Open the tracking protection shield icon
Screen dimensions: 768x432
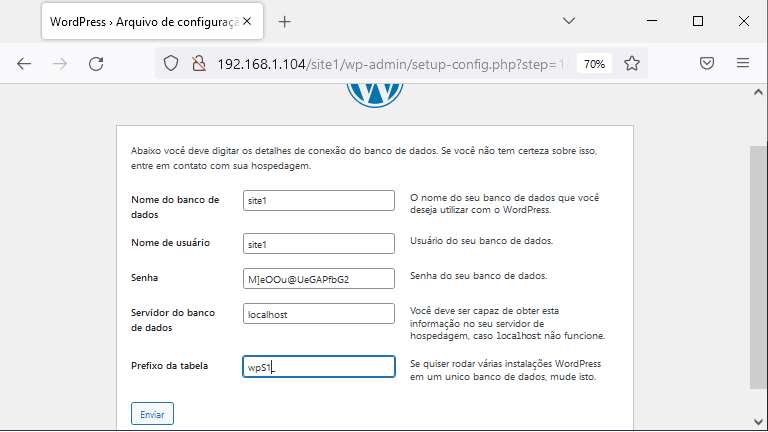point(170,64)
